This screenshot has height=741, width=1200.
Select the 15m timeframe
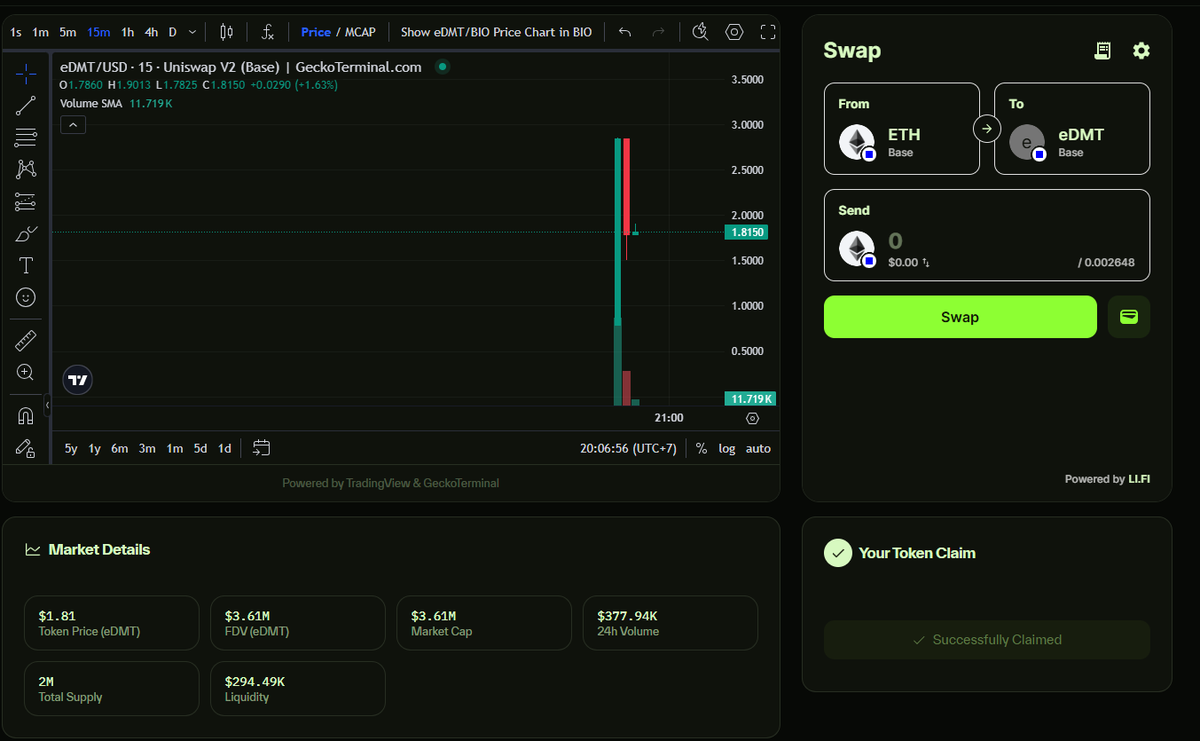(x=99, y=32)
